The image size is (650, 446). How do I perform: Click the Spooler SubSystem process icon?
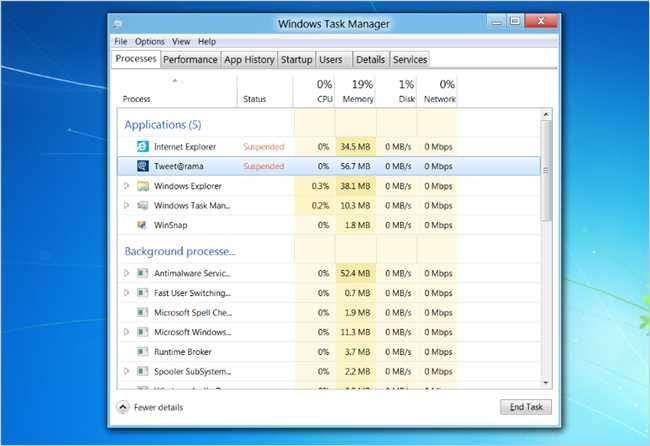tap(142, 371)
